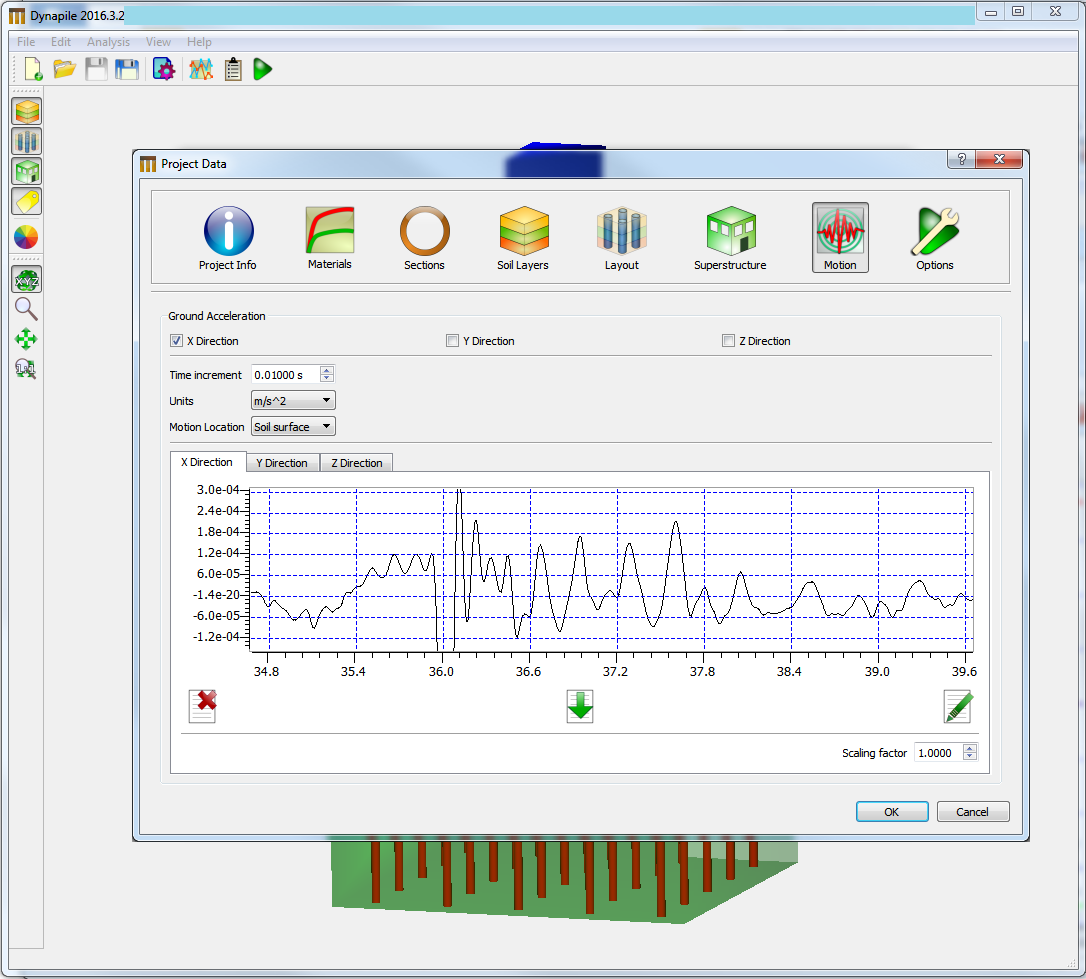Enable the Y Direction checkbox
Viewport: 1086px width, 979px height.
pyautogui.click(x=453, y=341)
